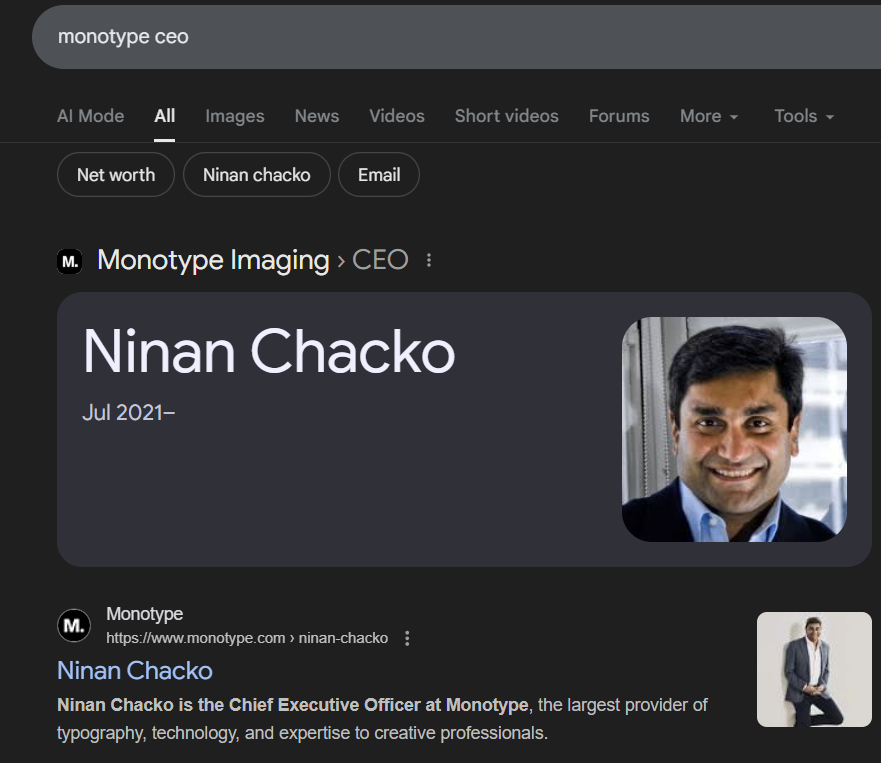The image size is (881, 763).
Task: Open three-dot menu beside the monotype.com URL
Action: [x=407, y=638]
